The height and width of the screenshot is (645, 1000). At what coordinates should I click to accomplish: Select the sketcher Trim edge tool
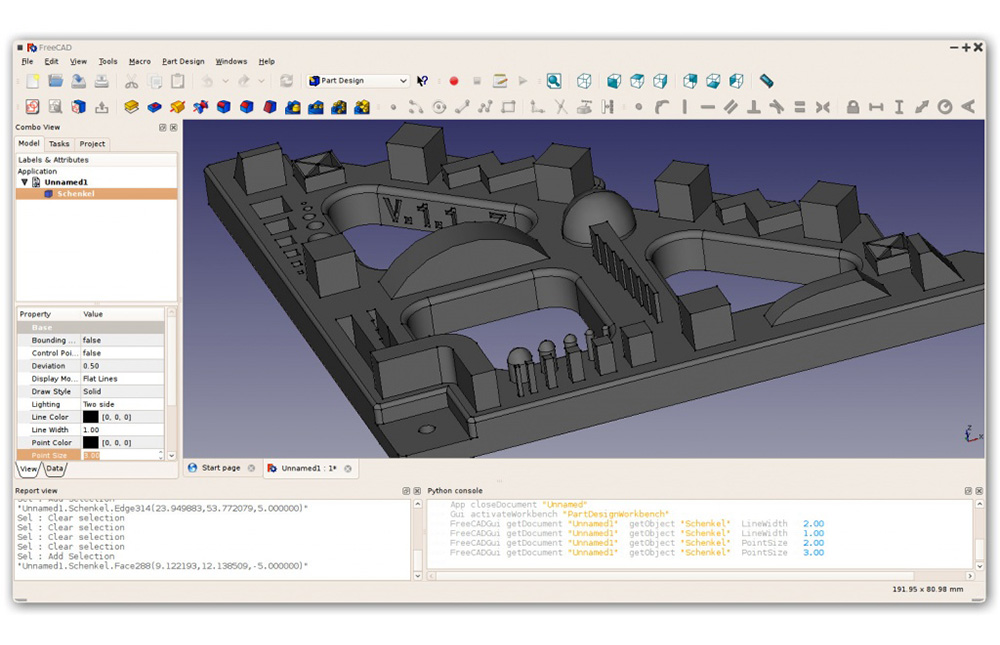coord(561,107)
